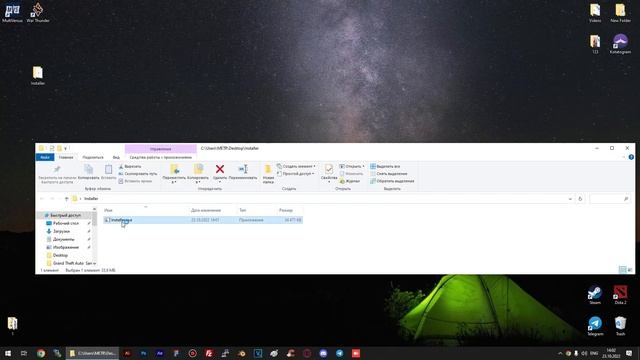Switch to Details view icon in status bar
This screenshot has height=360, width=640.
click(622, 270)
